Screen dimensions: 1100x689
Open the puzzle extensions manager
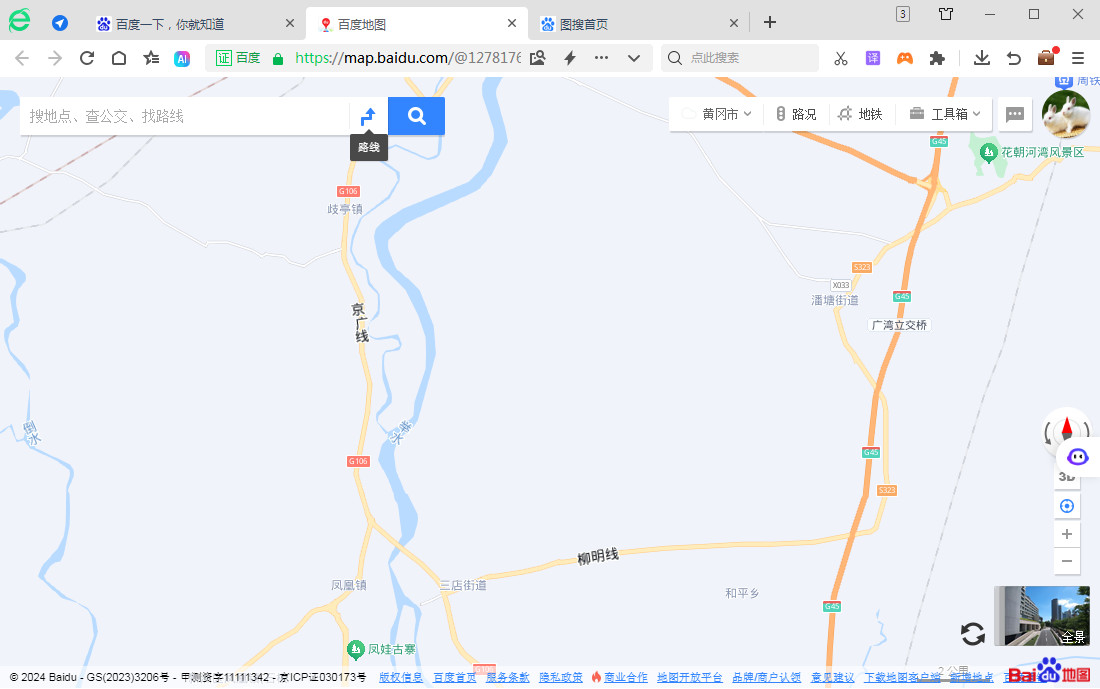[x=937, y=58]
